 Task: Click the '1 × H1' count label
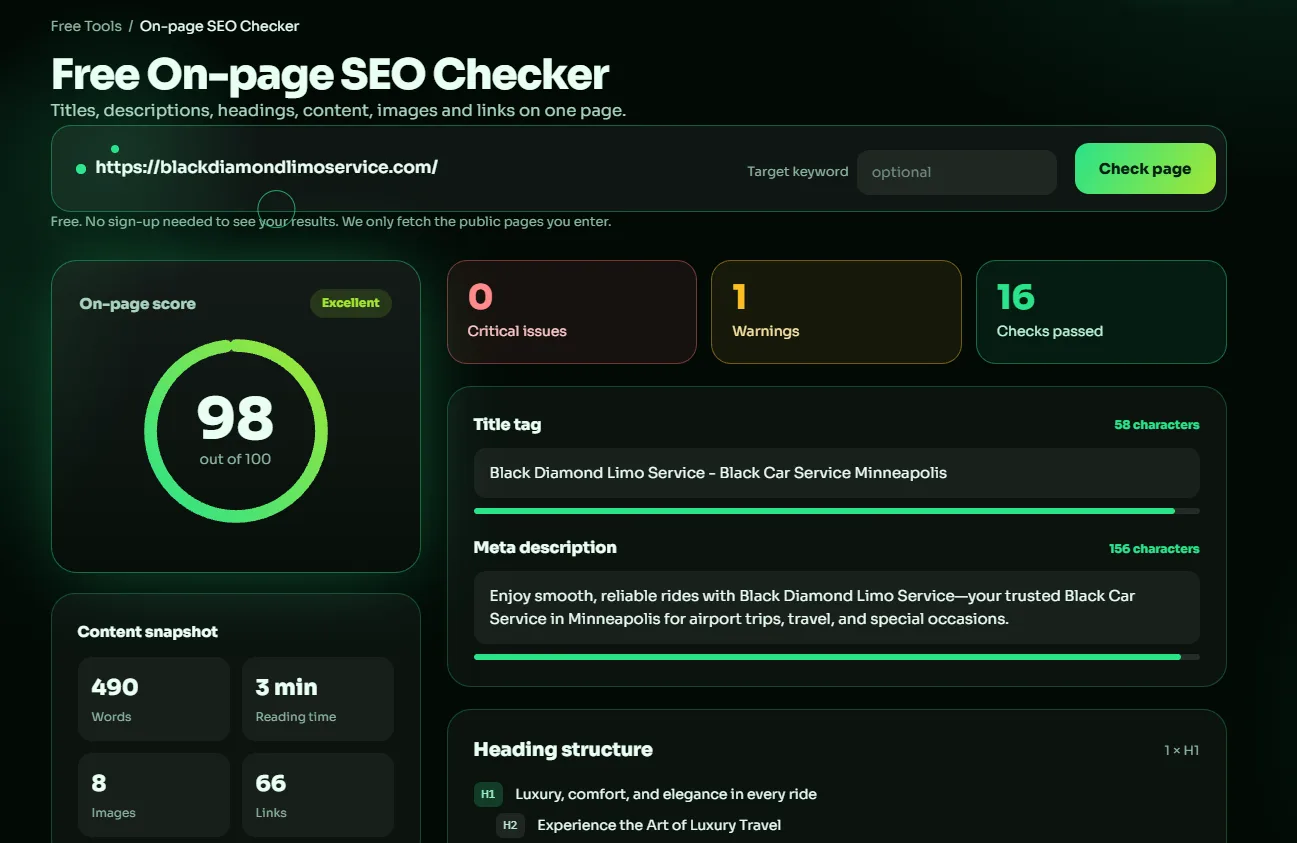coord(1181,750)
